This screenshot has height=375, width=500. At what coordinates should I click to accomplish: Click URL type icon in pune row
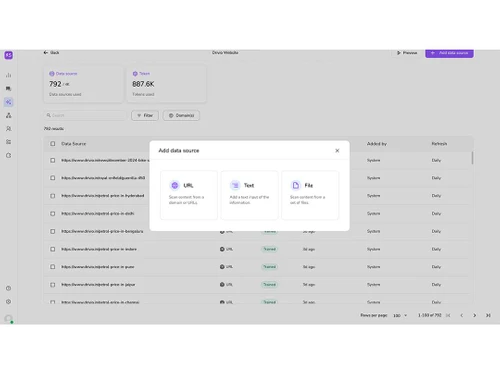222,267
